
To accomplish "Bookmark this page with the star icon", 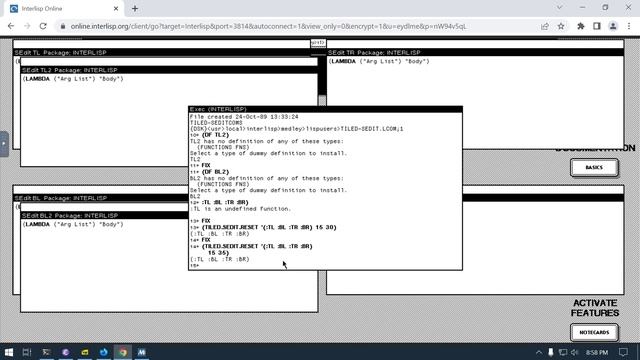I will 561,26.
